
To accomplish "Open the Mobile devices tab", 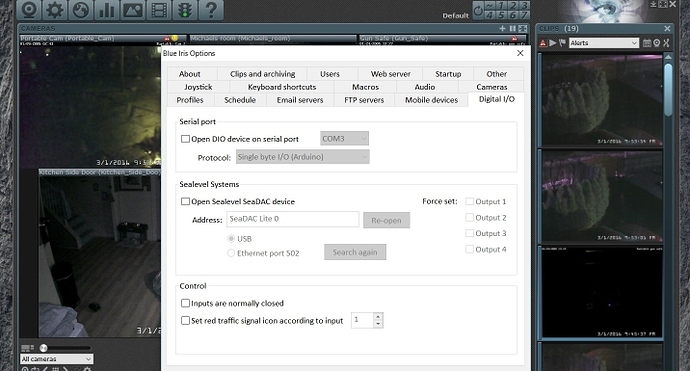I will pyautogui.click(x=431, y=100).
